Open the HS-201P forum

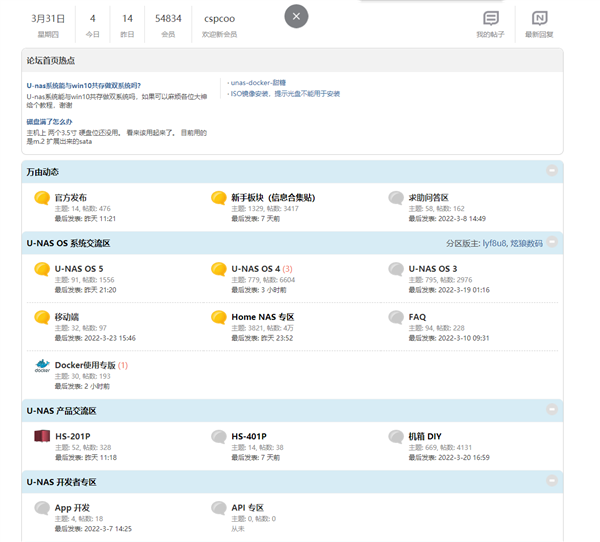tap(73, 436)
